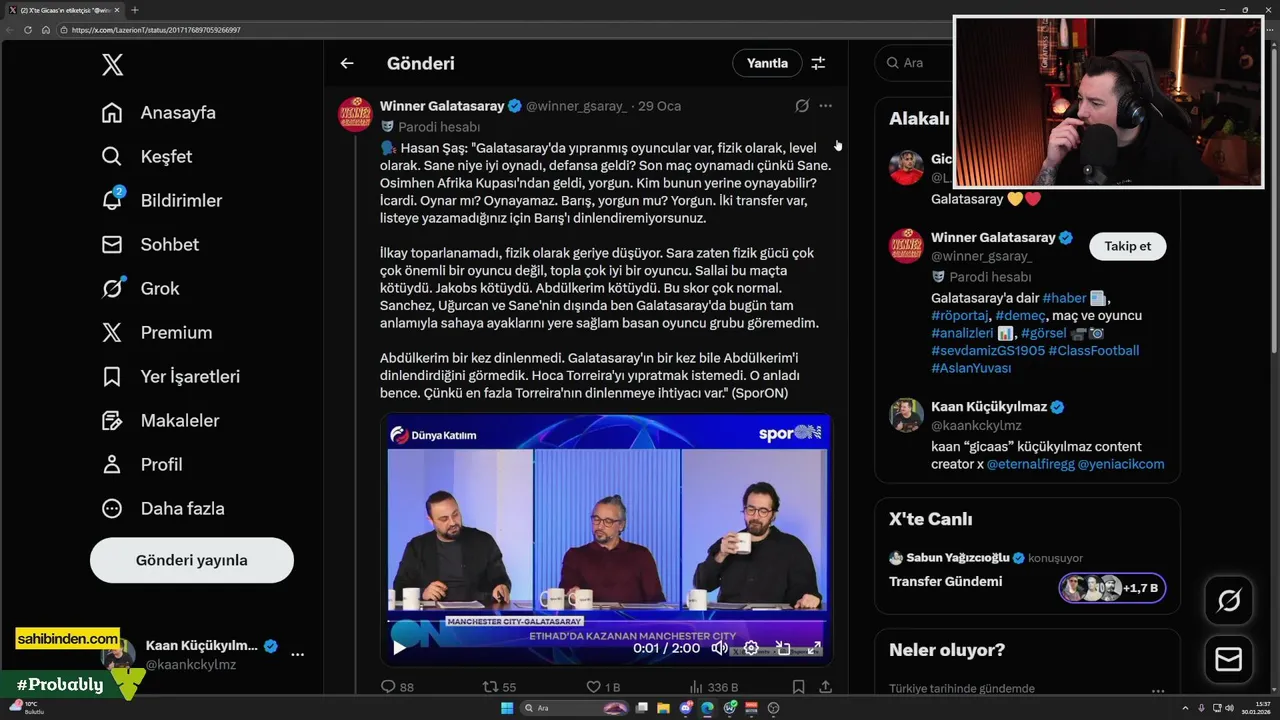Image resolution: width=1280 pixels, height=720 pixels.
Task: Open Sohbet messages
Action: coord(150,245)
